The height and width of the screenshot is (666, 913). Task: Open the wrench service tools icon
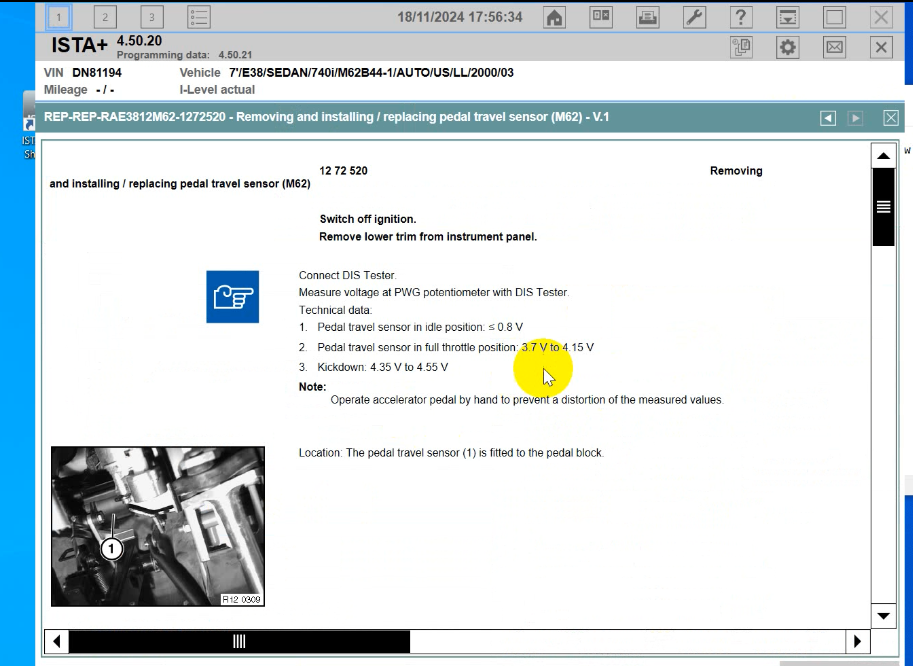[694, 17]
